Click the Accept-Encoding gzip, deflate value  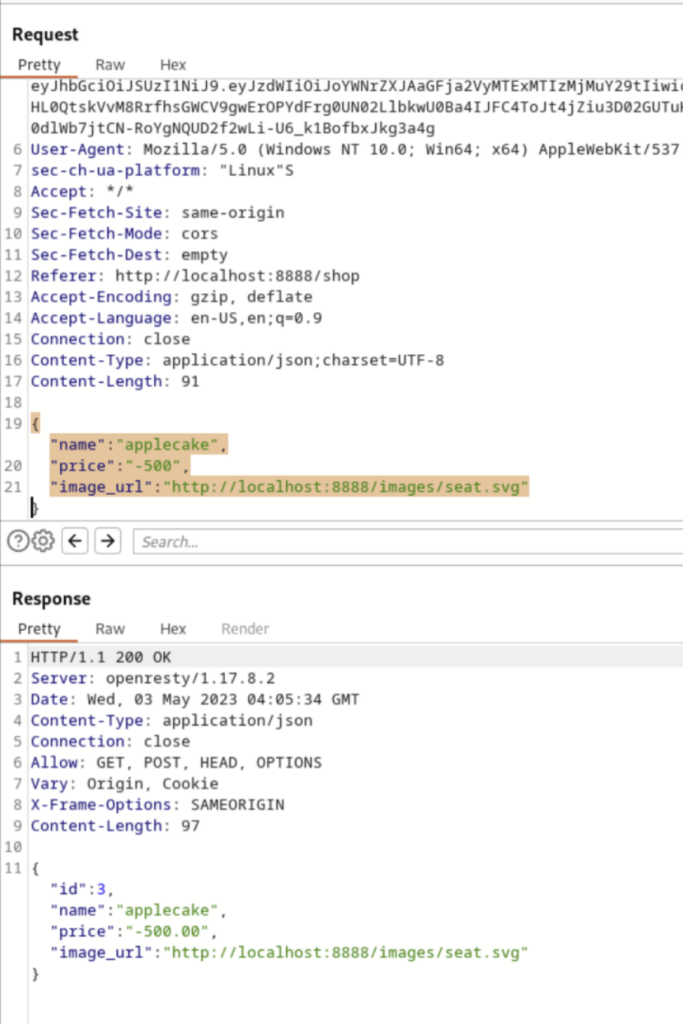tap(251, 296)
